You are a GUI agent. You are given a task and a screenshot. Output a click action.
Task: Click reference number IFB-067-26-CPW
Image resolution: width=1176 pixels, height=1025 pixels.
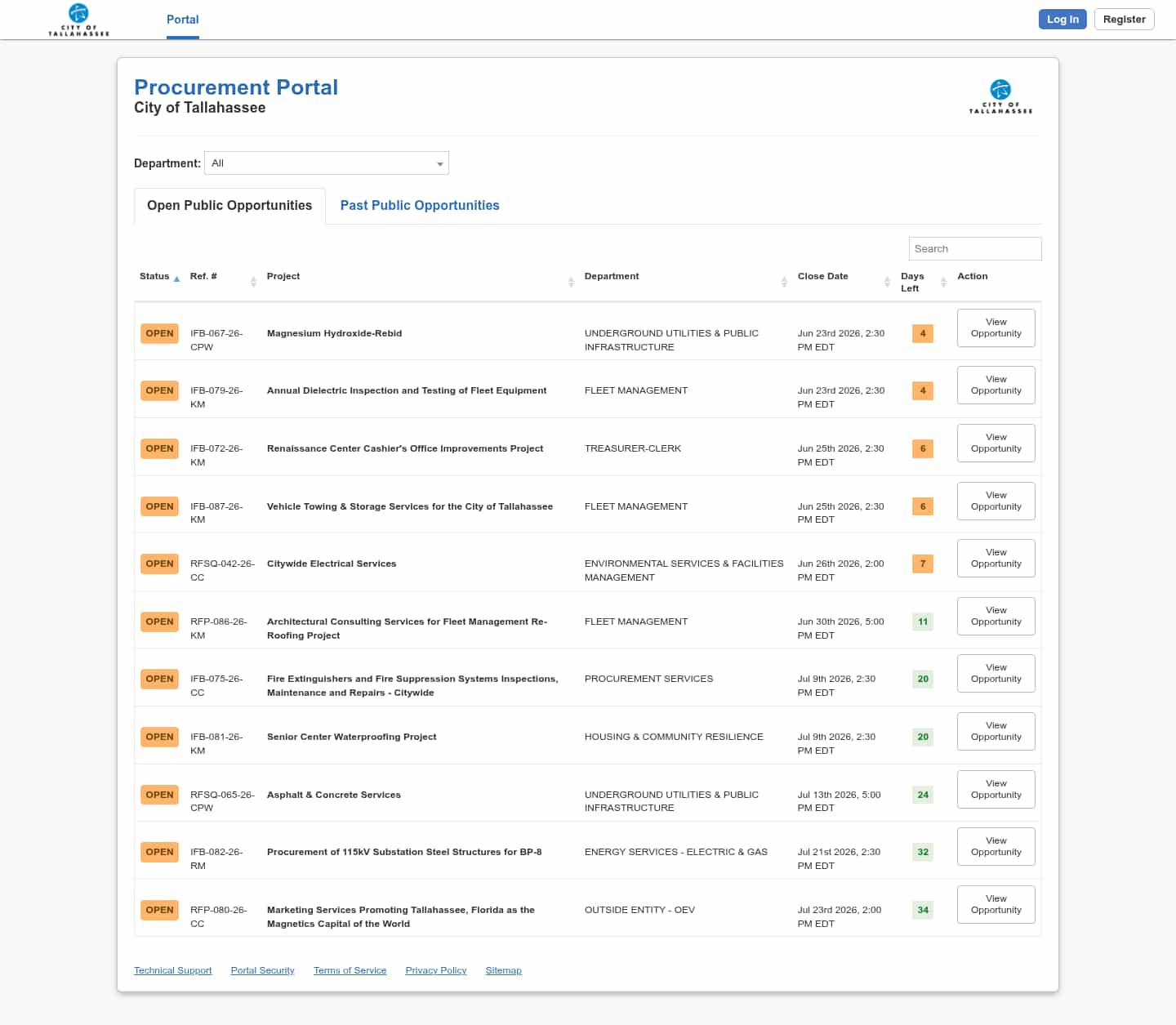point(216,340)
